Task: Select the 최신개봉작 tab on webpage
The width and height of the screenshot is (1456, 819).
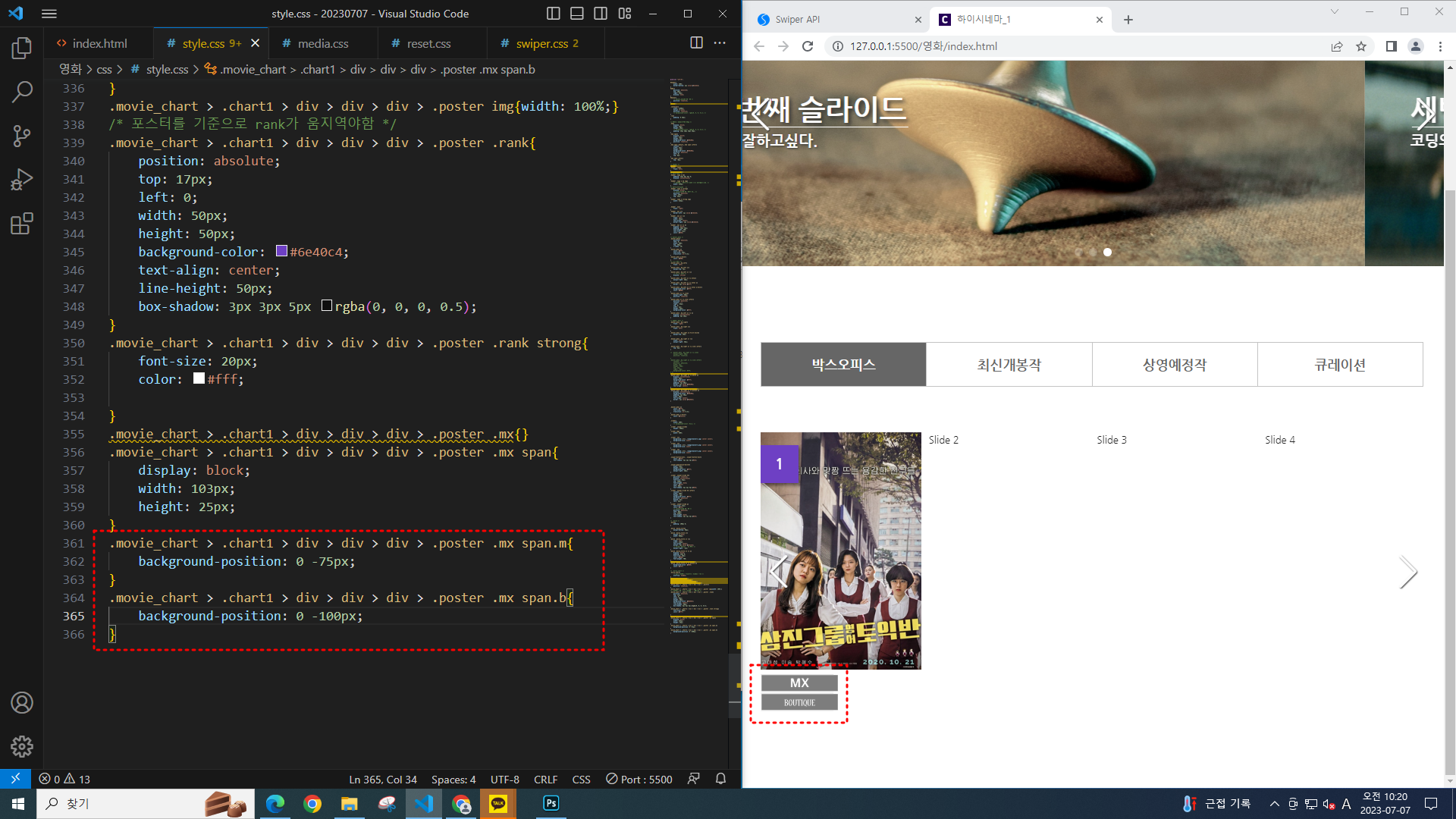Action: click(1009, 365)
